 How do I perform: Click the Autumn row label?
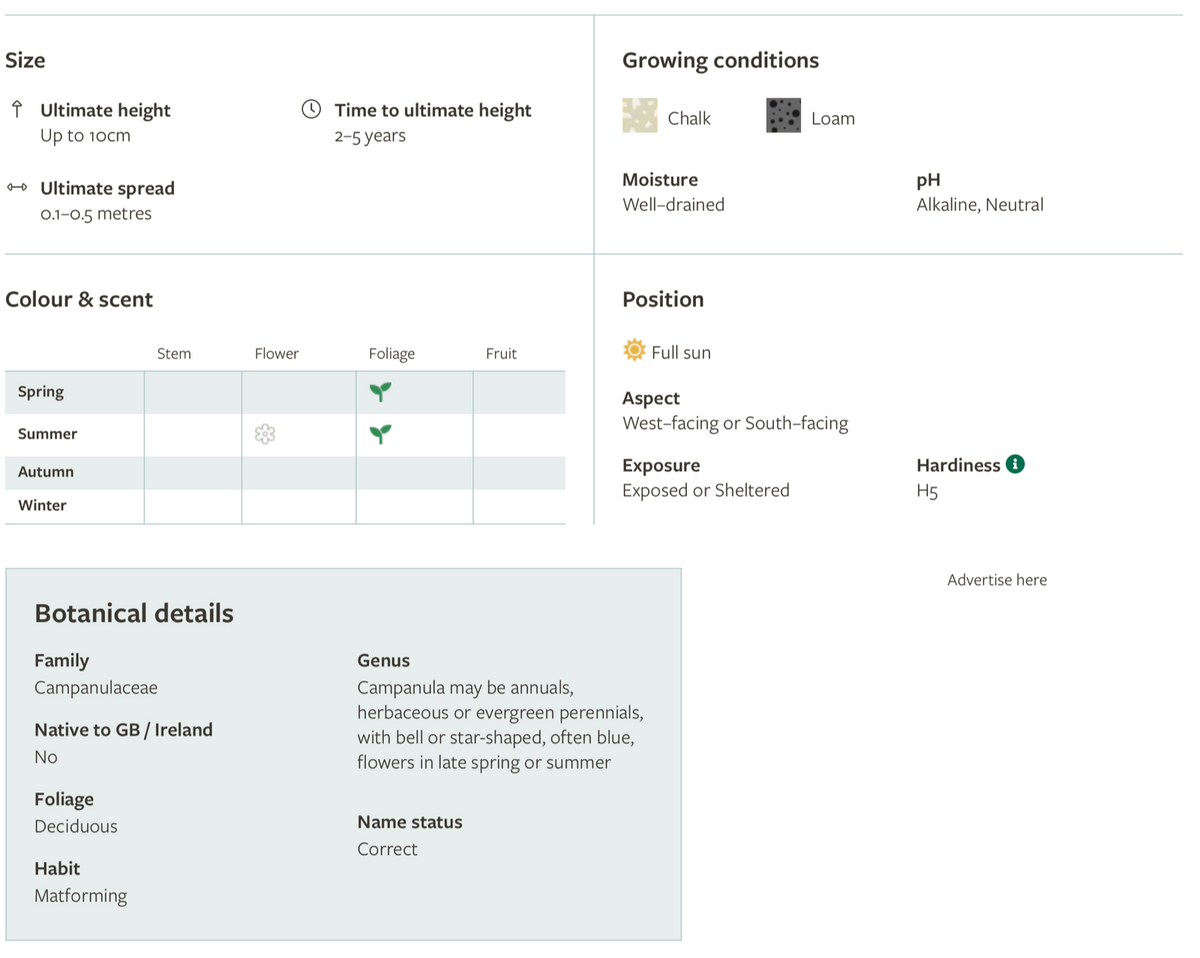pyautogui.click(x=46, y=472)
